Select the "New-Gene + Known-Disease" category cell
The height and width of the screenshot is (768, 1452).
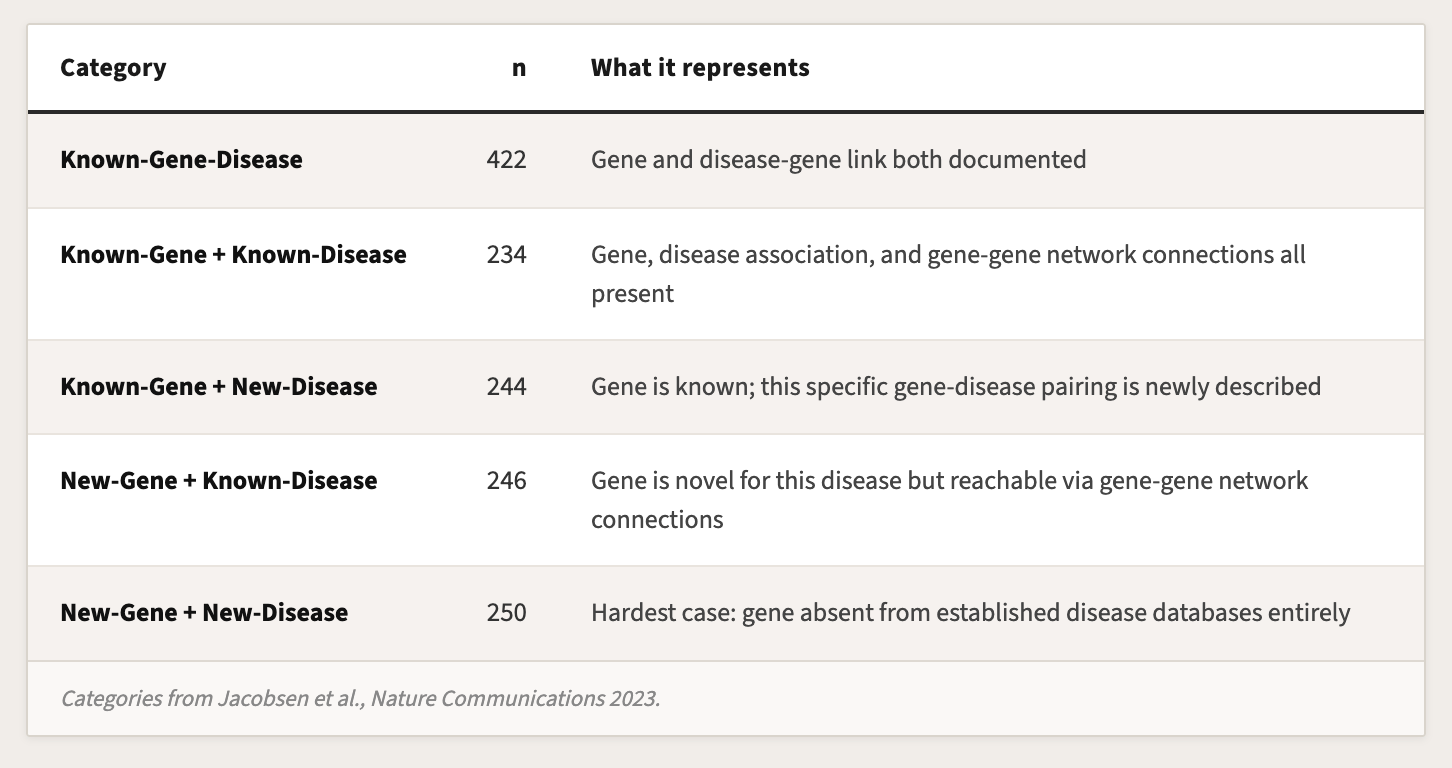tap(219, 481)
